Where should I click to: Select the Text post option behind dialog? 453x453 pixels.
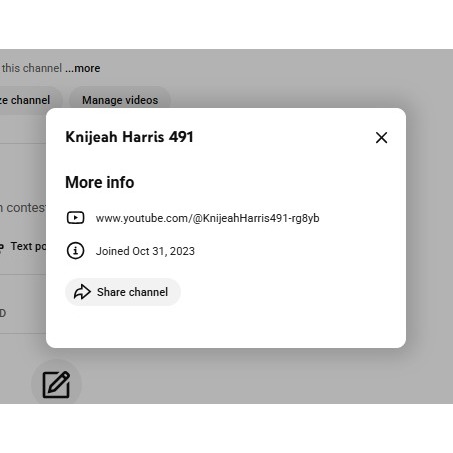23,246
